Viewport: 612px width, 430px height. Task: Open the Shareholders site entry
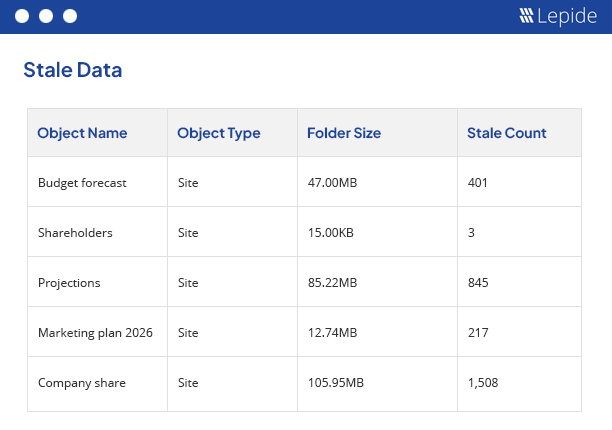coord(75,233)
